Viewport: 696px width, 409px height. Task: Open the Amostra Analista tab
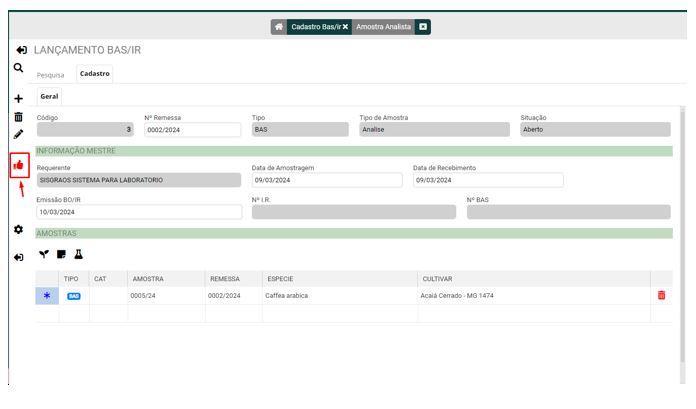[383, 27]
